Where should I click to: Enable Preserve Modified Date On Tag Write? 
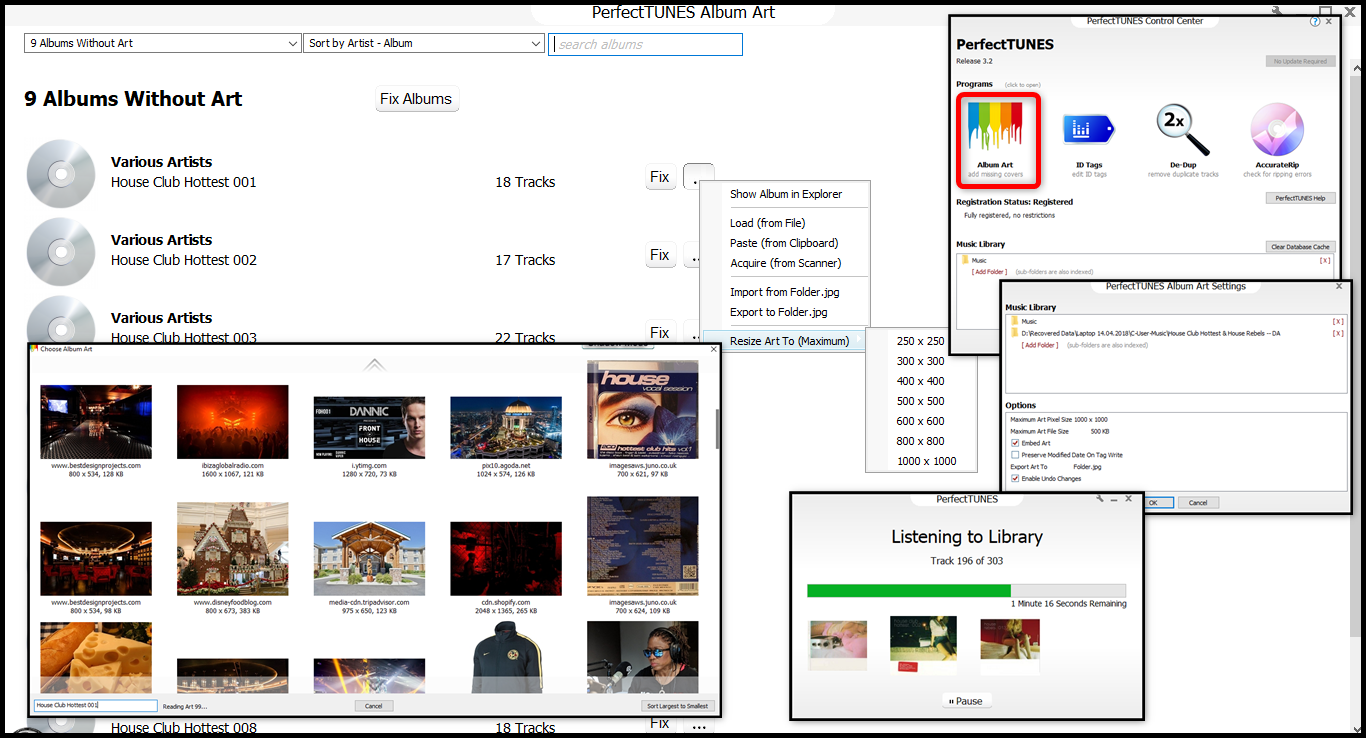pos(1016,455)
